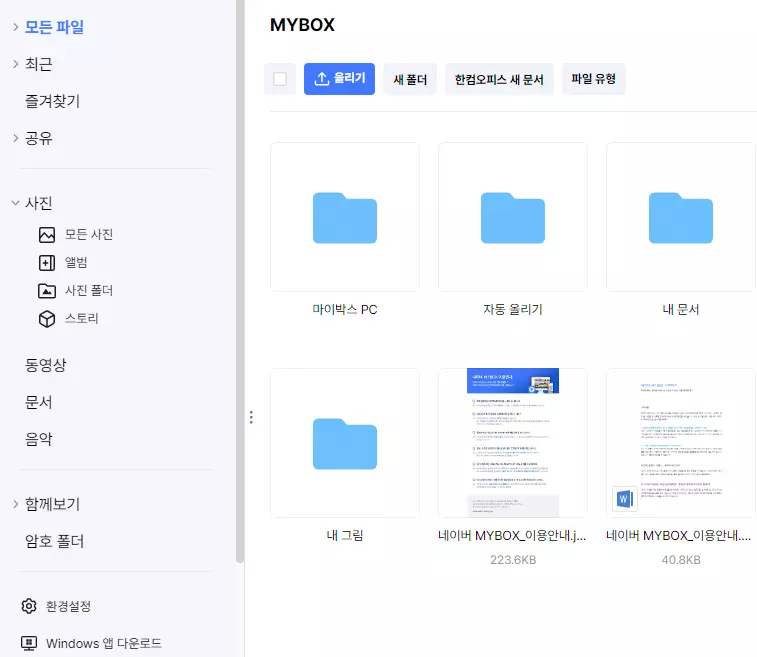Click Windows 앱 다운로드 link
Screen dimensions: 757x657
pyautogui.click(x=104, y=643)
